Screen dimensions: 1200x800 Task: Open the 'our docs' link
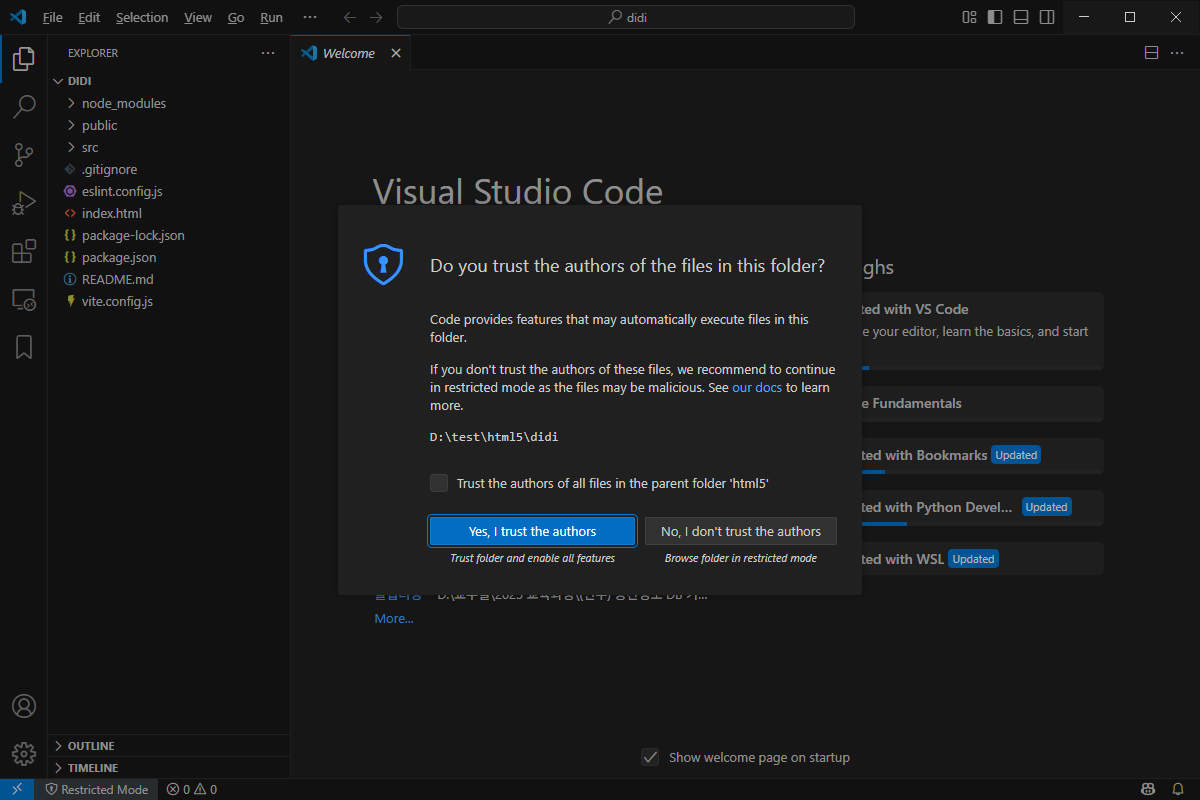click(756, 387)
